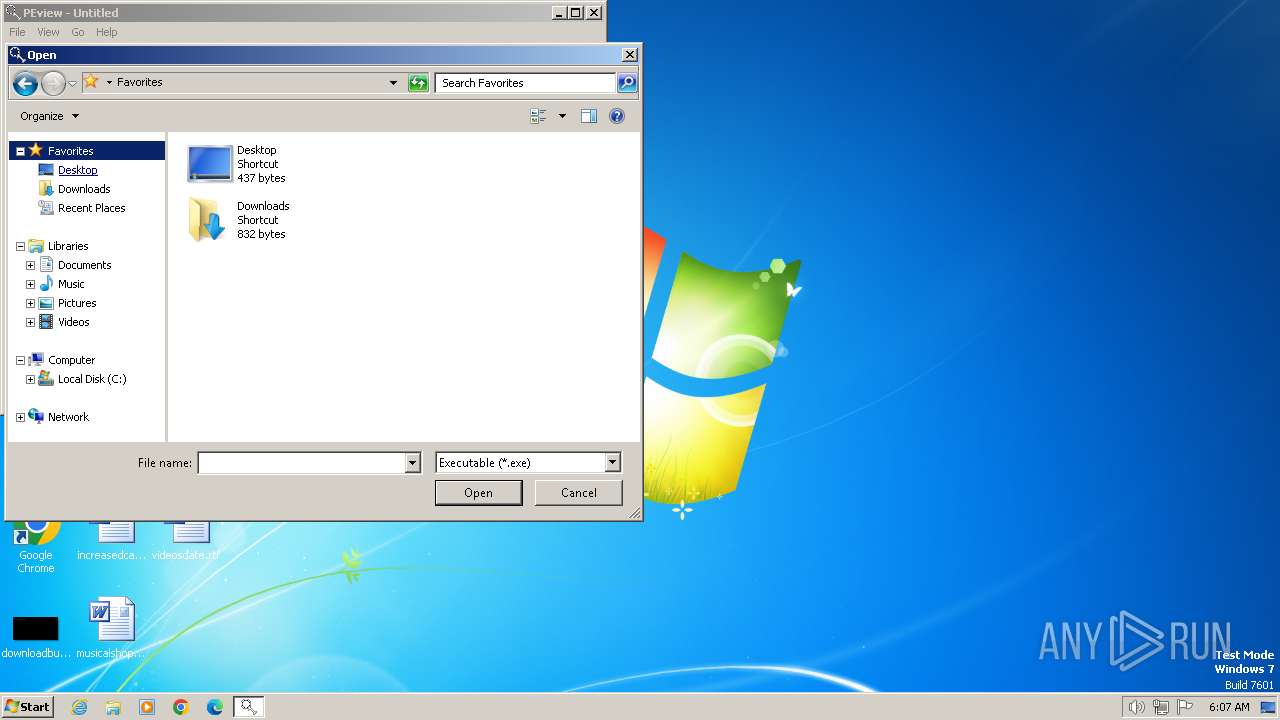Click the taskbar clock 6:07 AM
The width and height of the screenshot is (1280, 720).
(1229, 707)
